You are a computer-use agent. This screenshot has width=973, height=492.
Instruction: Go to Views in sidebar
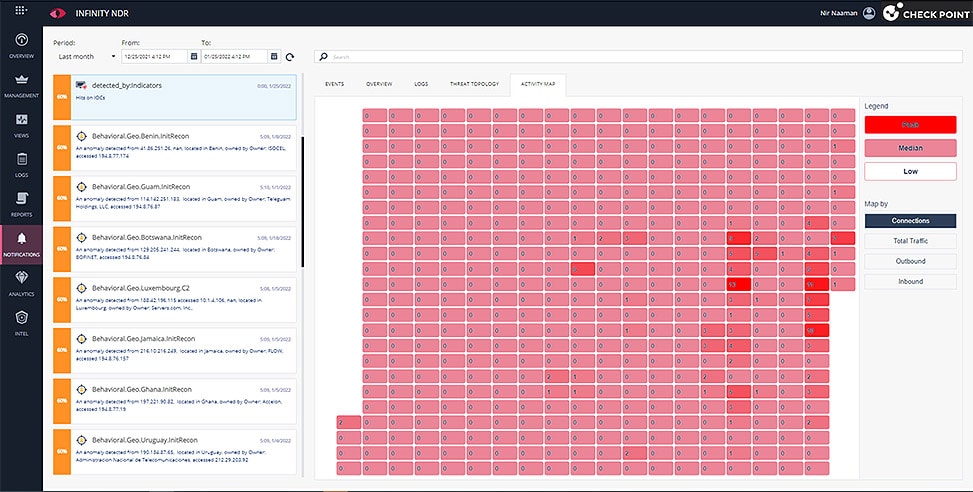pyautogui.click(x=21, y=125)
